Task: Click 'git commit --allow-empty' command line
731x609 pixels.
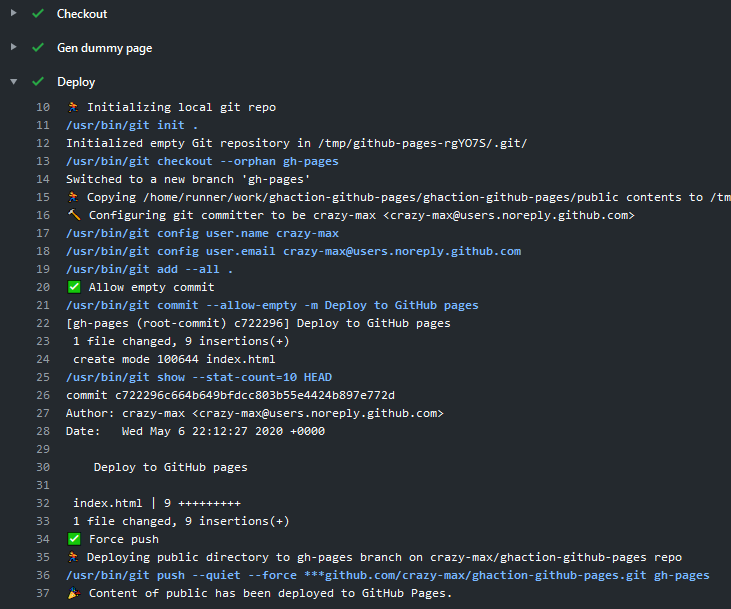Action: (x=272, y=305)
